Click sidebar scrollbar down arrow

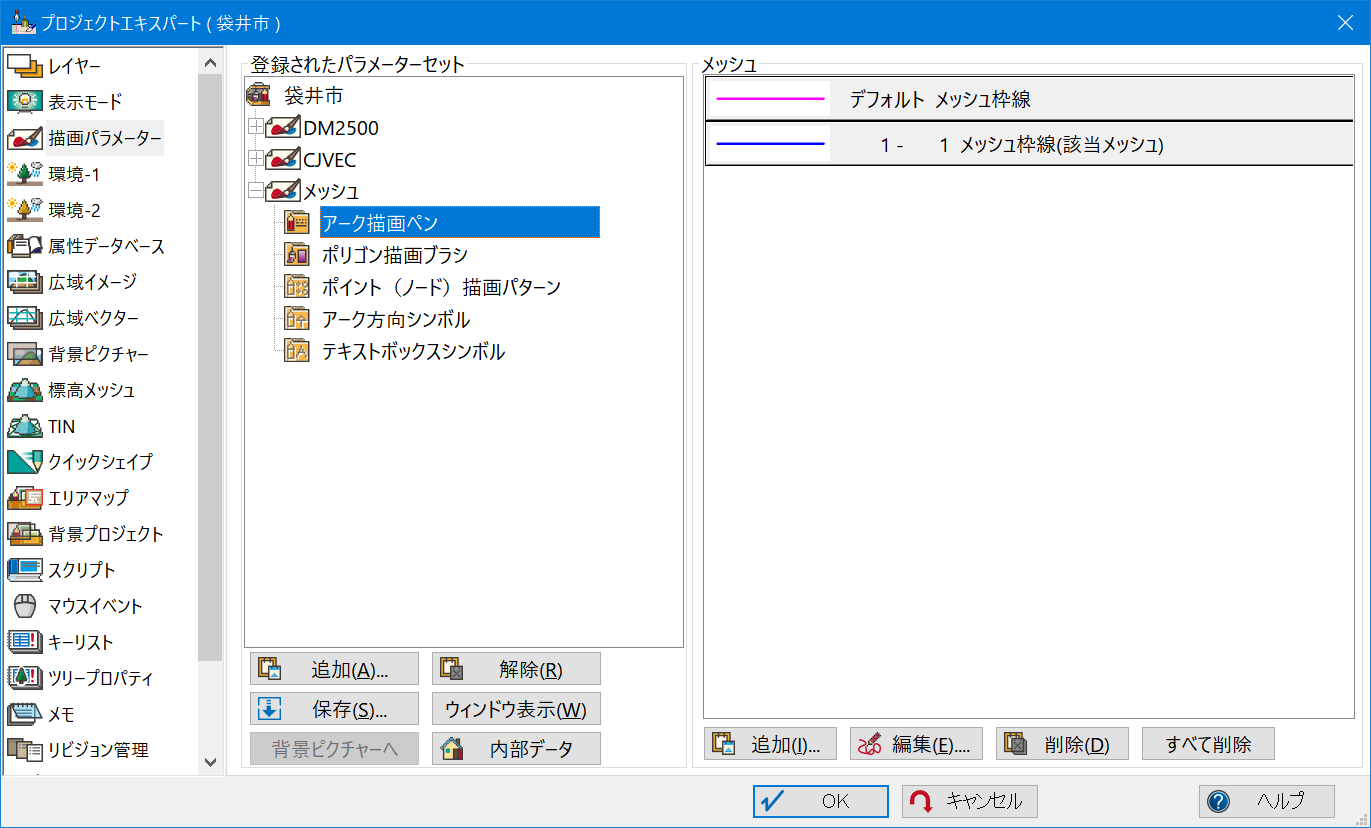point(210,761)
